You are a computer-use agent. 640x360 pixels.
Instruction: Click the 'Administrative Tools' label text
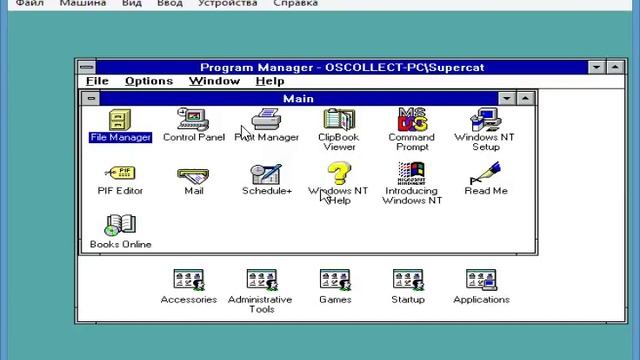tap(260, 304)
